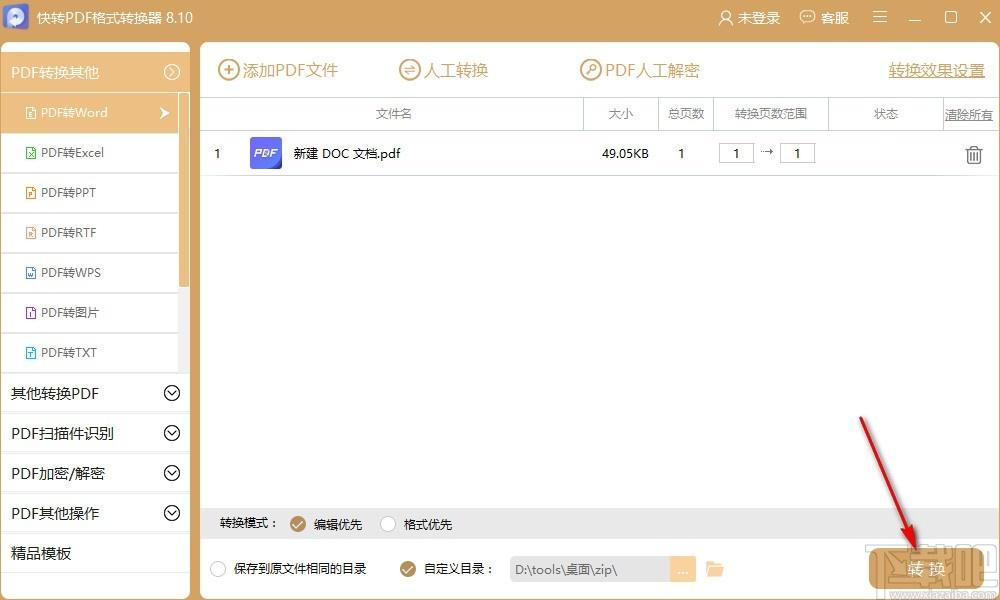Image resolution: width=1000 pixels, height=600 pixels.
Task: Start conversion with 转换 button
Action: (926, 568)
